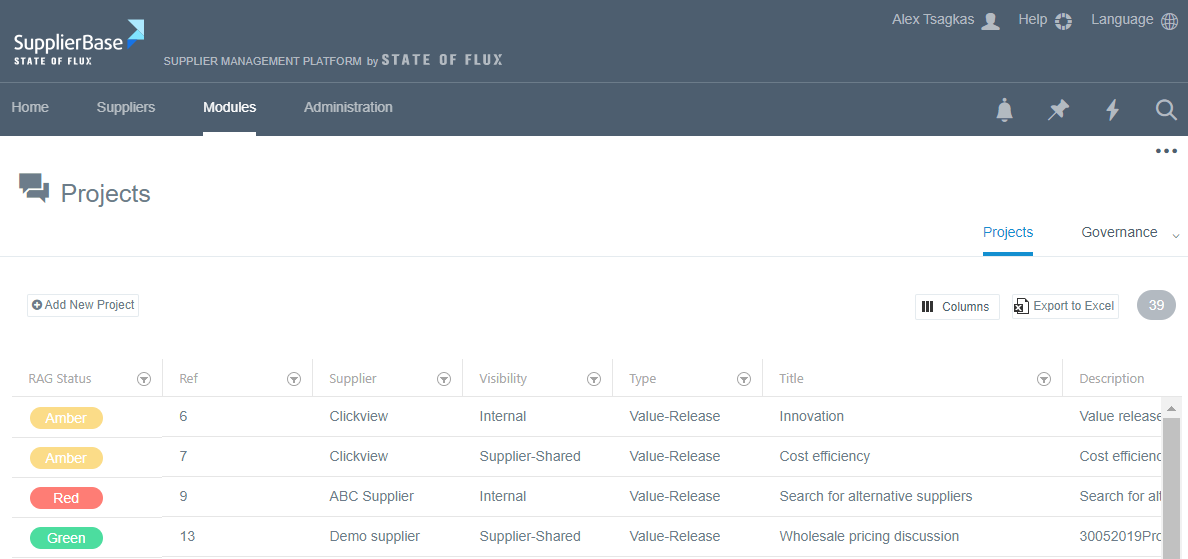Click the Red RAG status badge

(x=66, y=498)
